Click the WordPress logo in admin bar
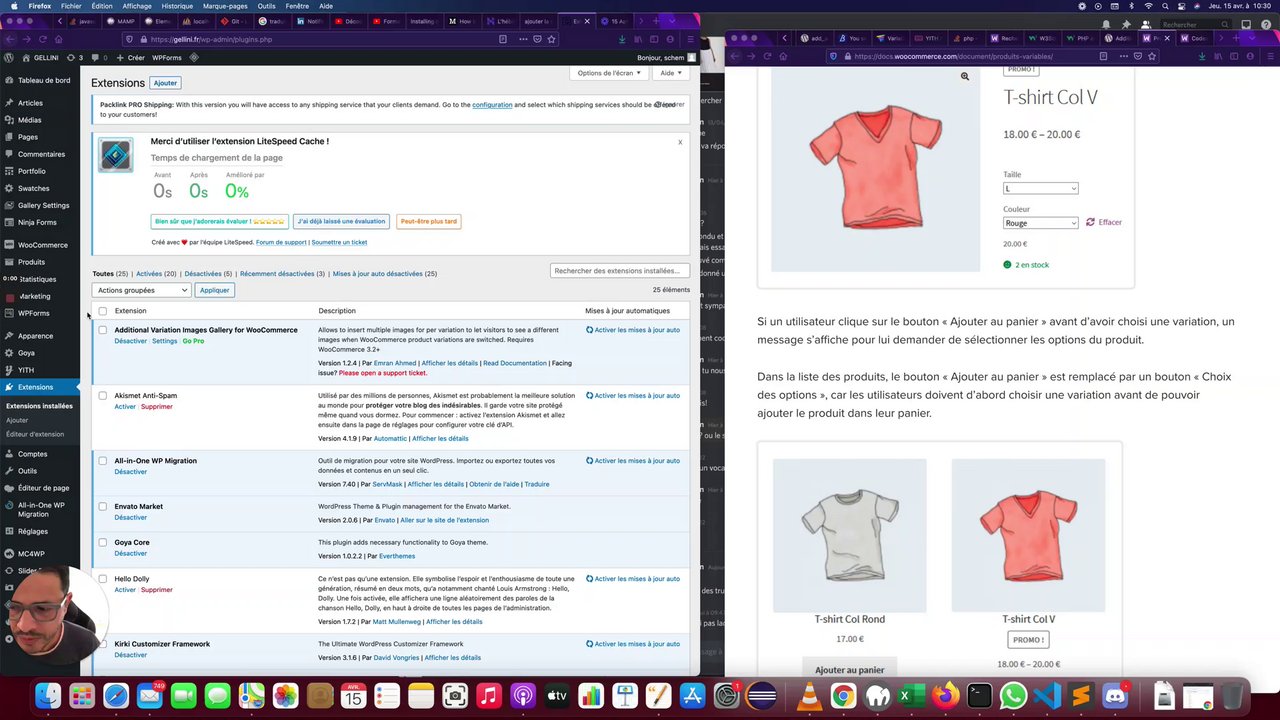The width and height of the screenshot is (1280, 720). pyautogui.click(x=9, y=58)
